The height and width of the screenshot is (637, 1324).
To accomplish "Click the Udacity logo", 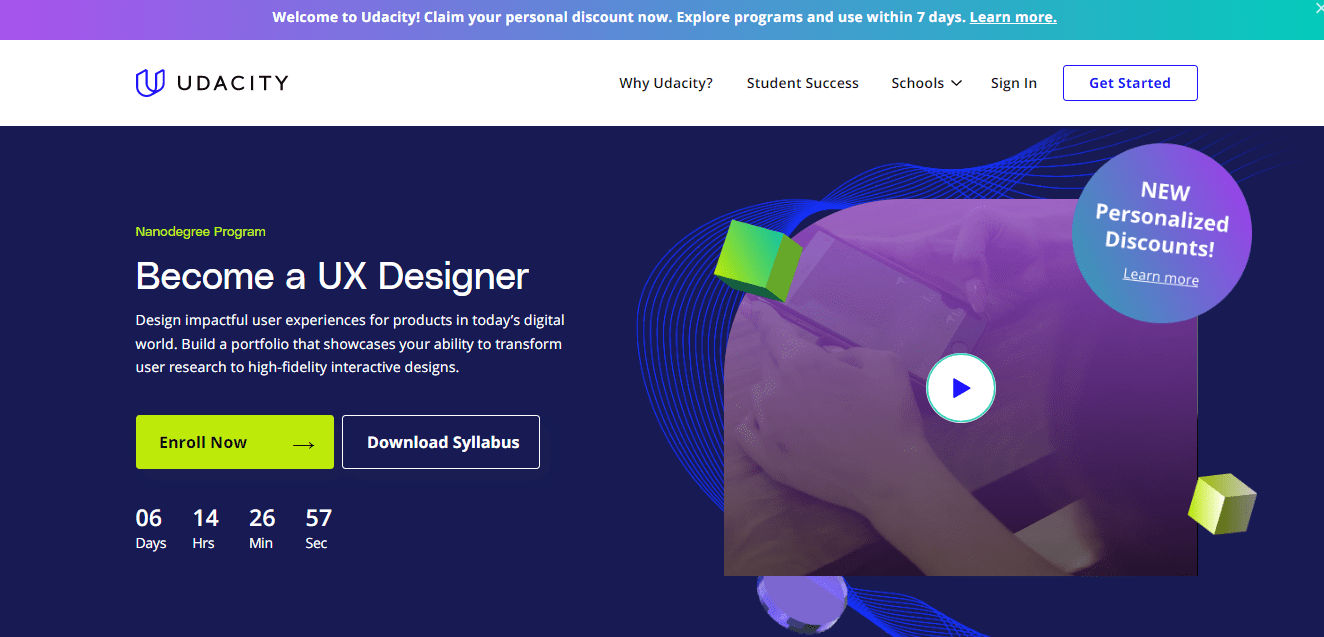I will click(x=211, y=83).
